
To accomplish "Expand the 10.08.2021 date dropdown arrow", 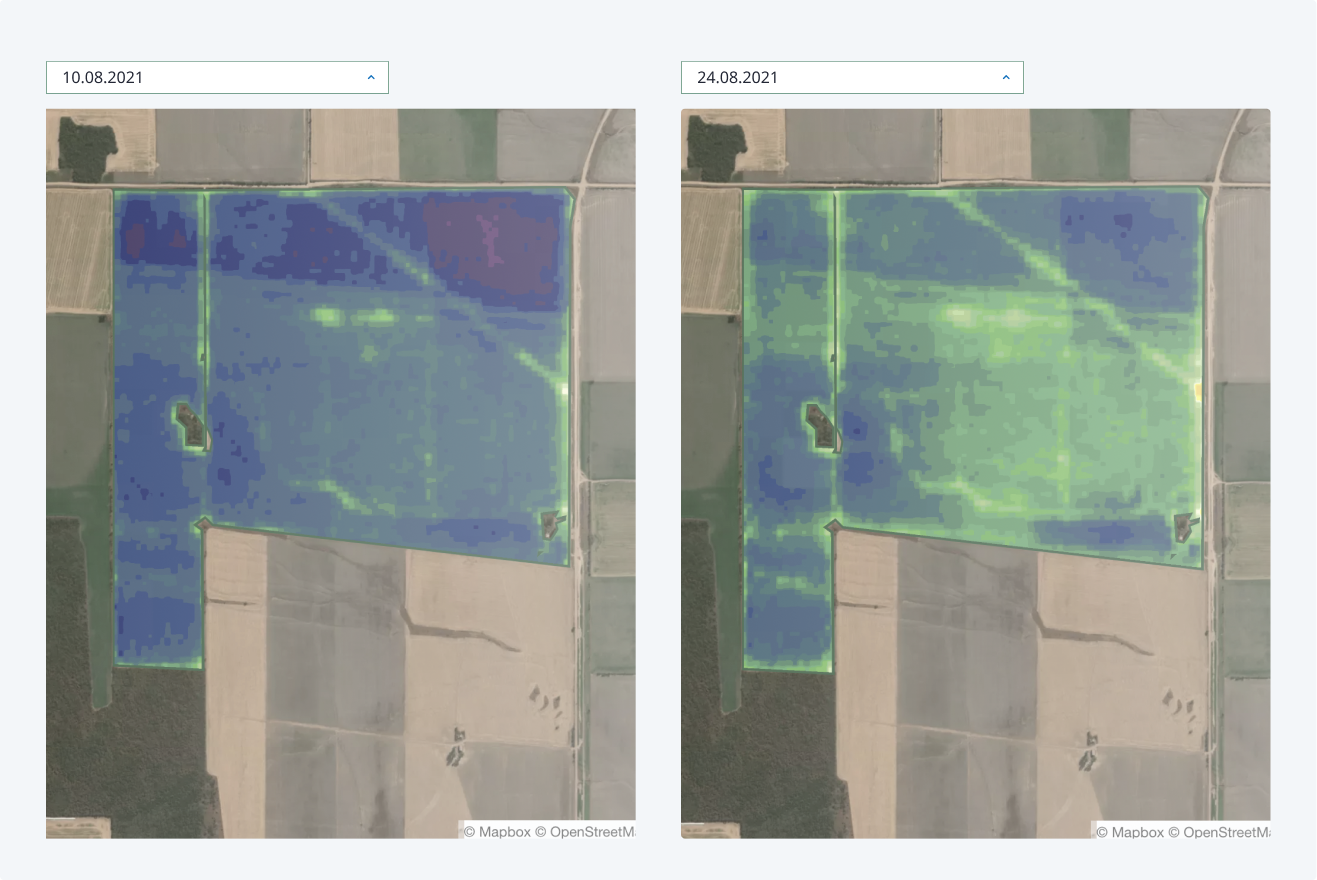I will click(x=371, y=77).
